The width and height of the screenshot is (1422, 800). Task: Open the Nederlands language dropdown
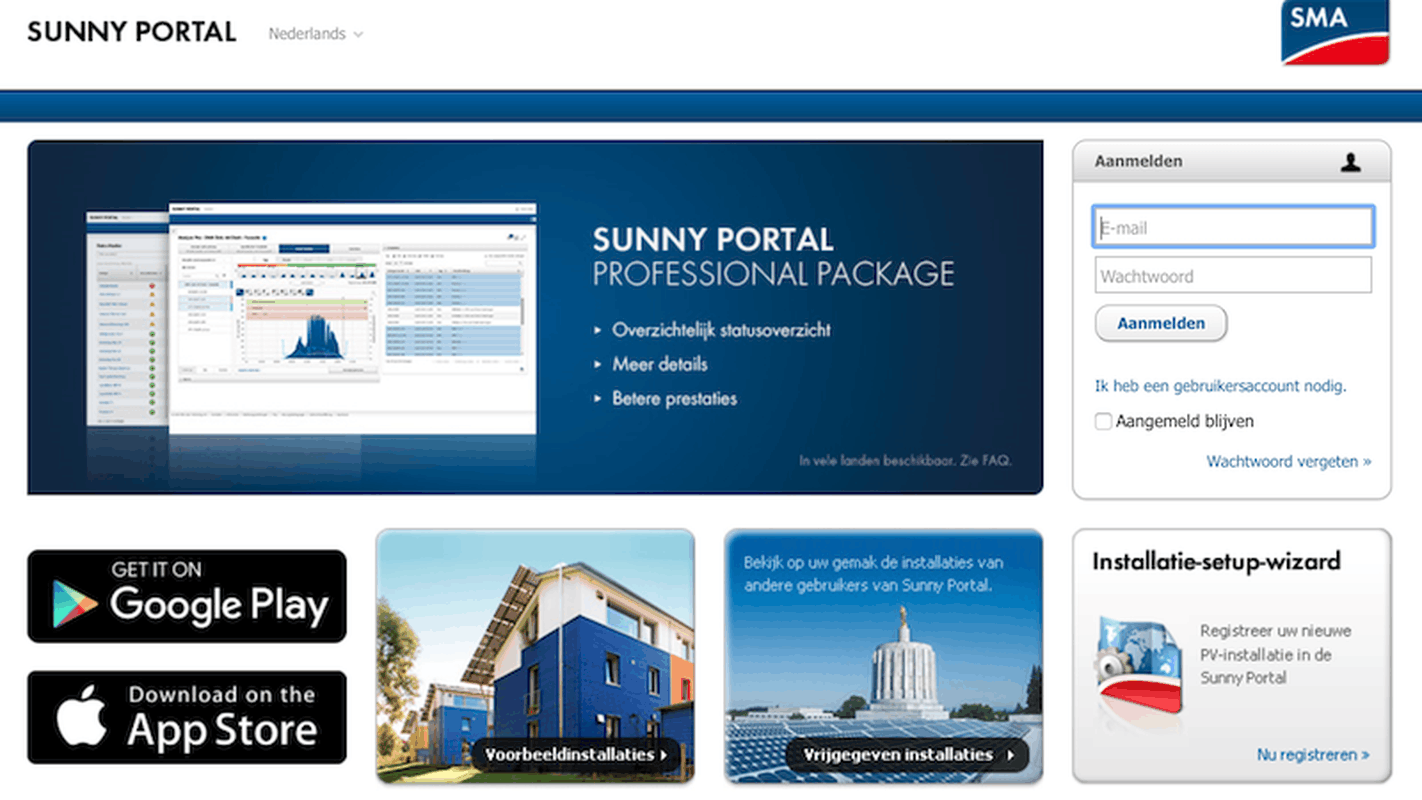coord(315,34)
